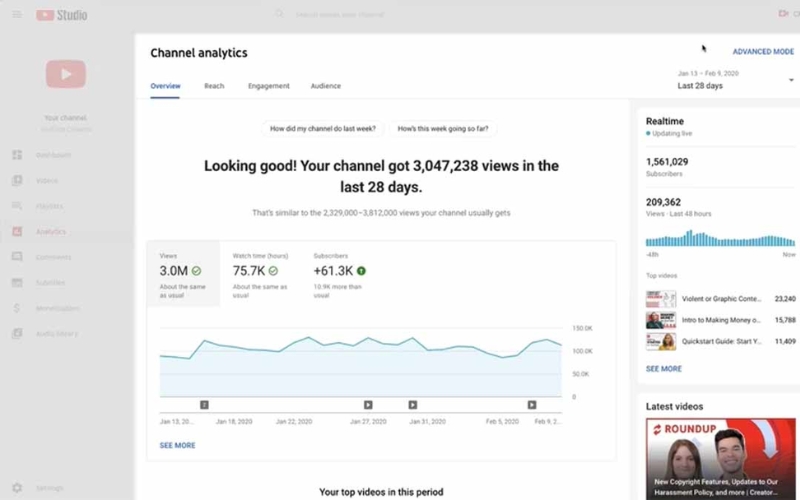Open the Audience tab
The image size is (800, 500).
(x=325, y=86)
